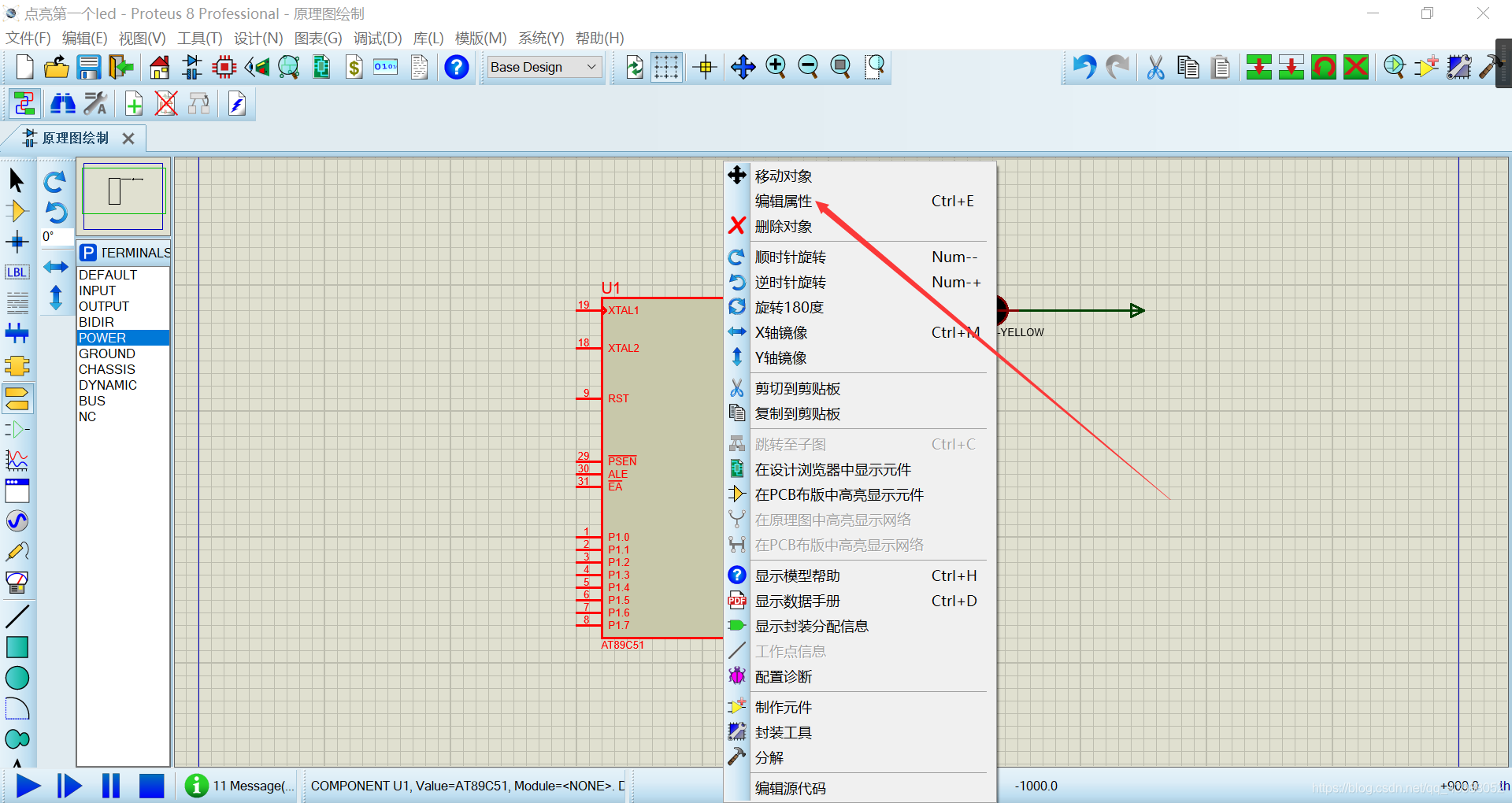The width and height of the screenshot is (1512, 803).
Task: Select the arrow selection mode tool
Action: point(17,180)
